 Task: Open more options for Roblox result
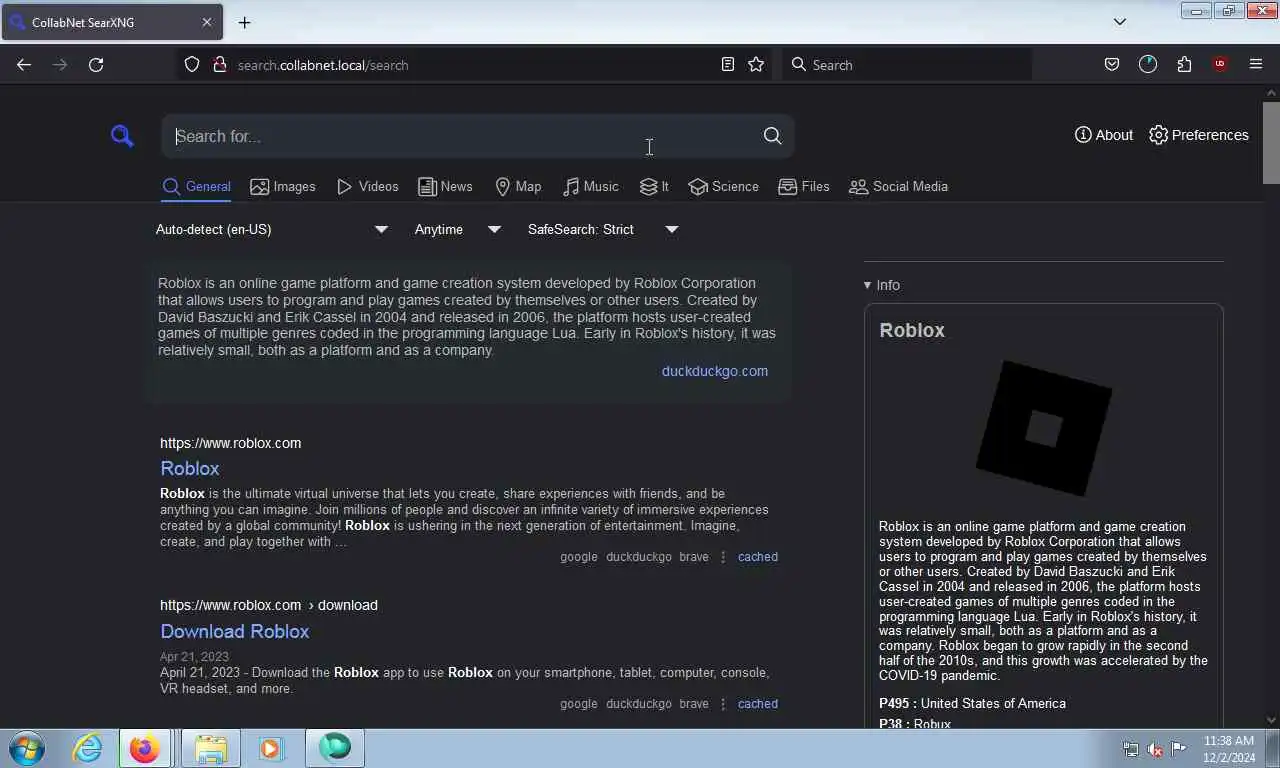click(723, 557)
